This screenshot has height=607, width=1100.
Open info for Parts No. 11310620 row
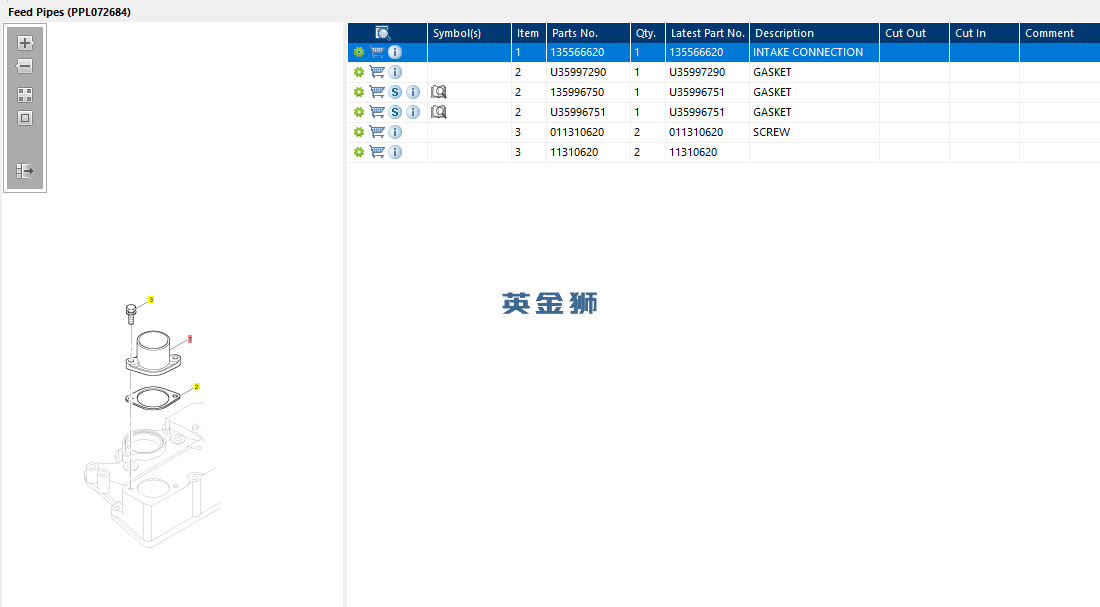click(x=395, y=152)
